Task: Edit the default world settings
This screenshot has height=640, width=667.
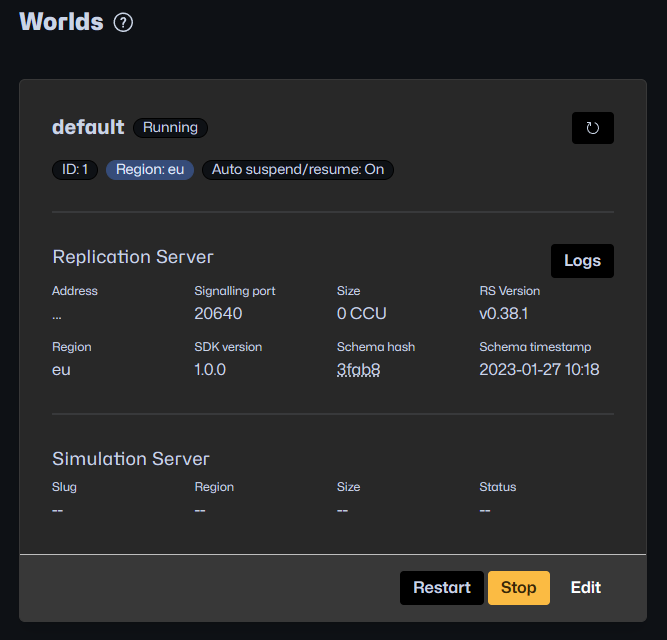Action: click(x=585, y=588)
